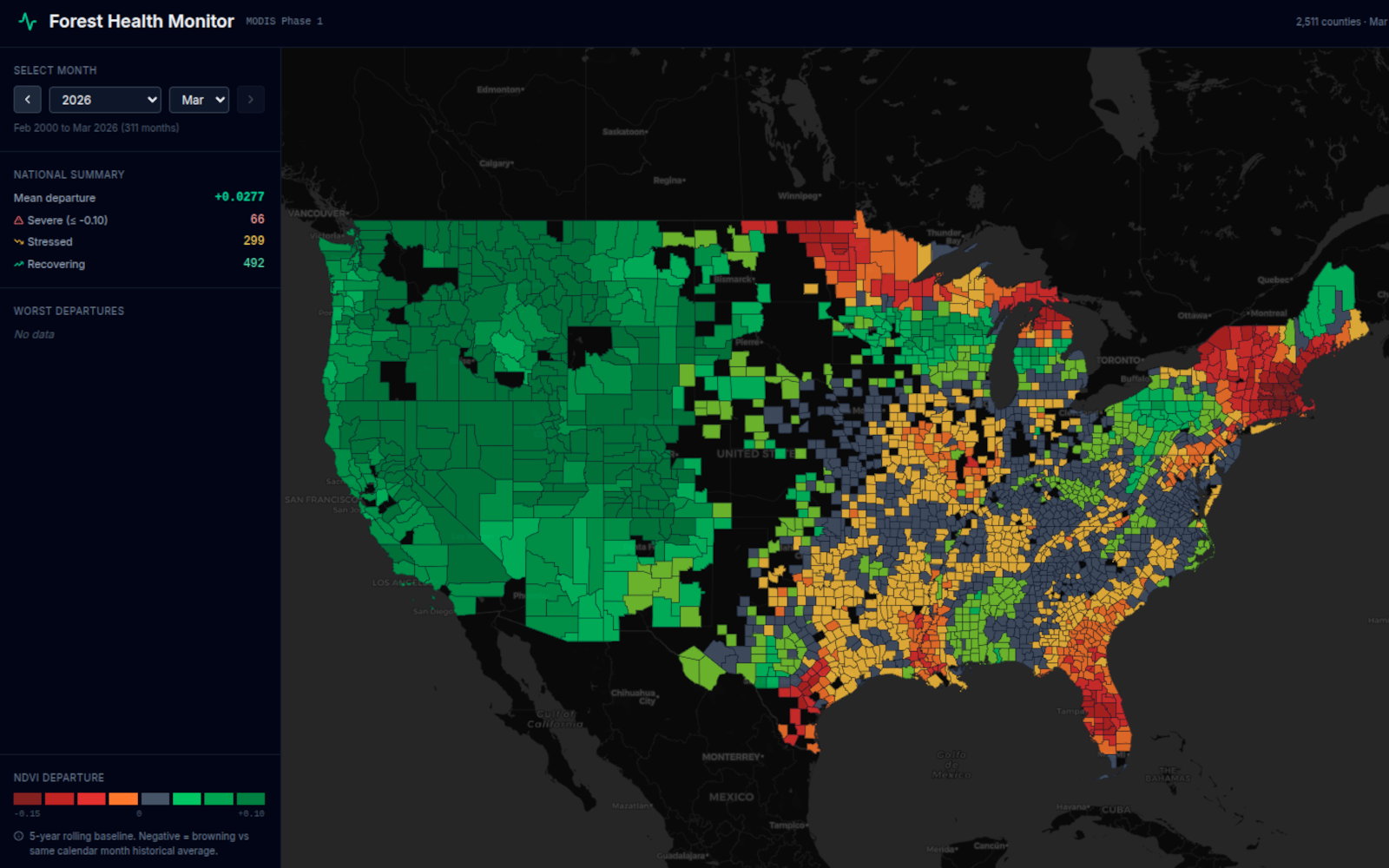Open the Mar month dropdown
This screenshot has width=1389, height=868.
tap(199, 99)
